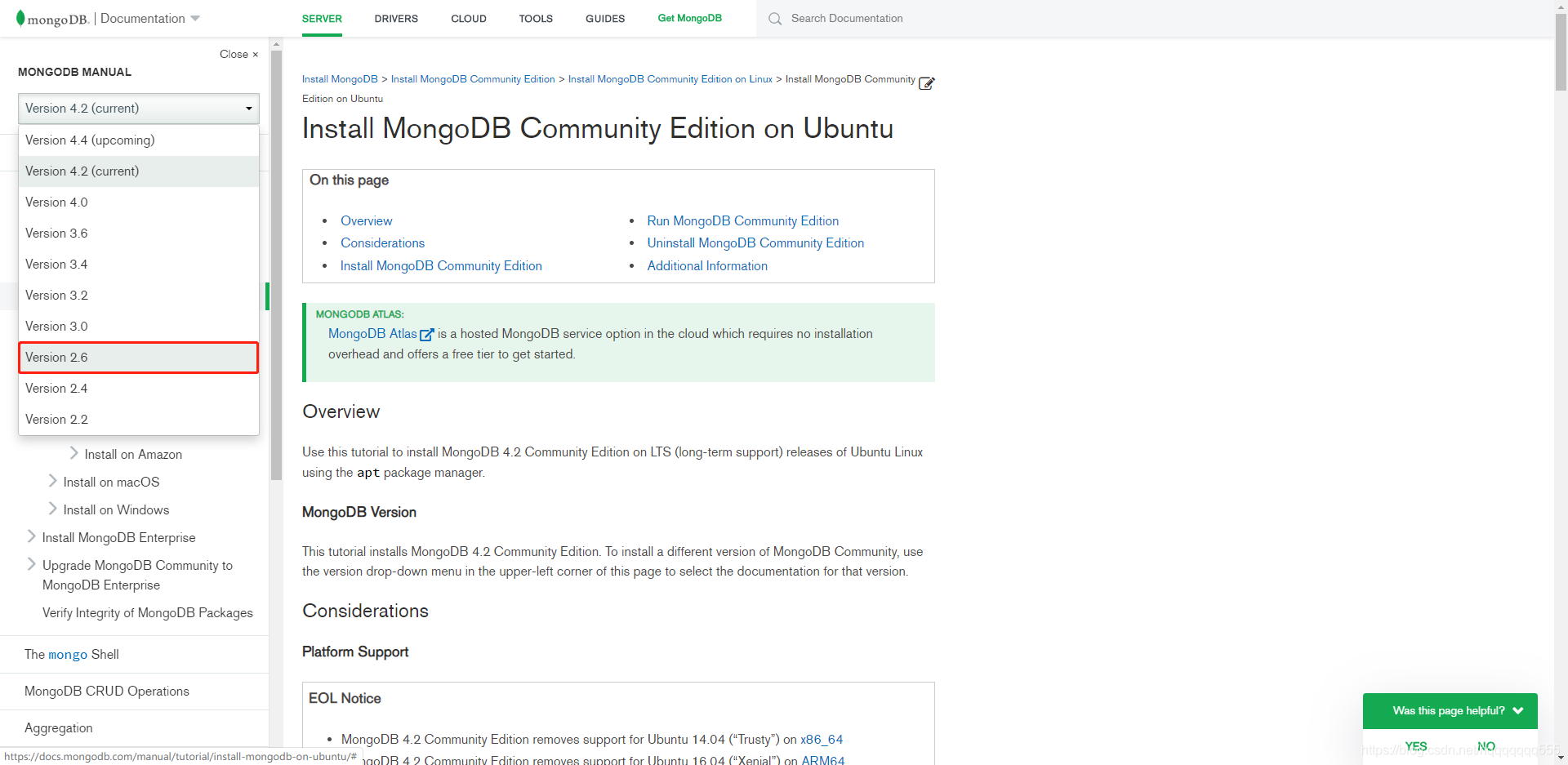This screenshot has height=765, width=1568.
Task: Open the MongoDB Atlas external link
Action: point(381,334)
